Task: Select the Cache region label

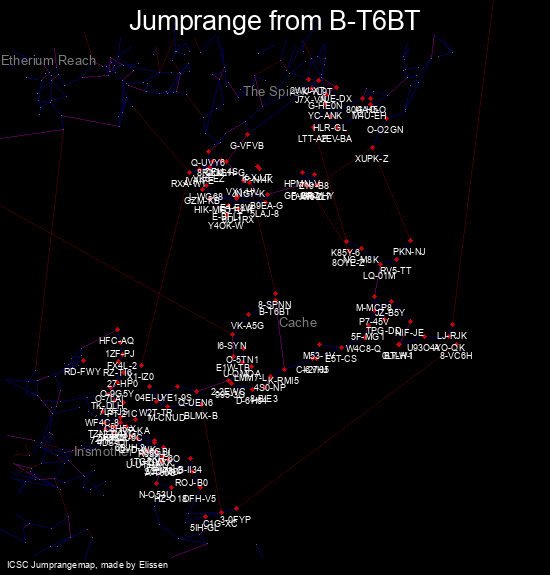Action: point(298,323)
